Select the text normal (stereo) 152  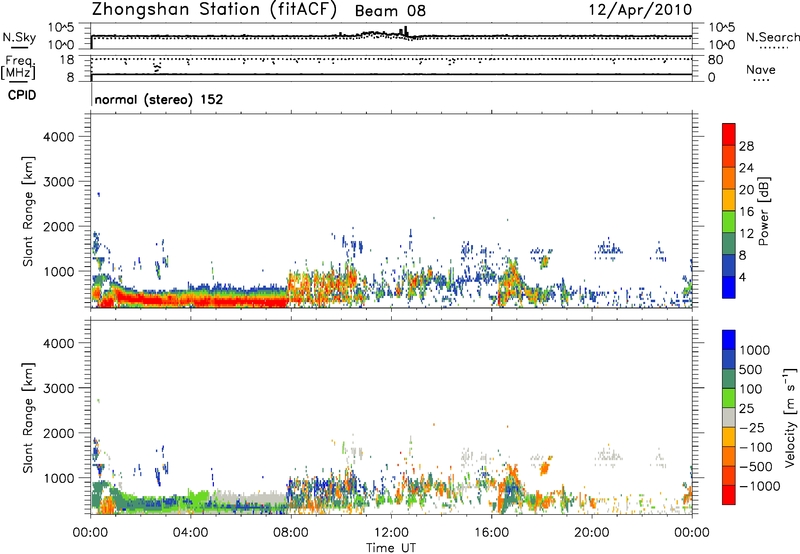click(x=159, y=99)
